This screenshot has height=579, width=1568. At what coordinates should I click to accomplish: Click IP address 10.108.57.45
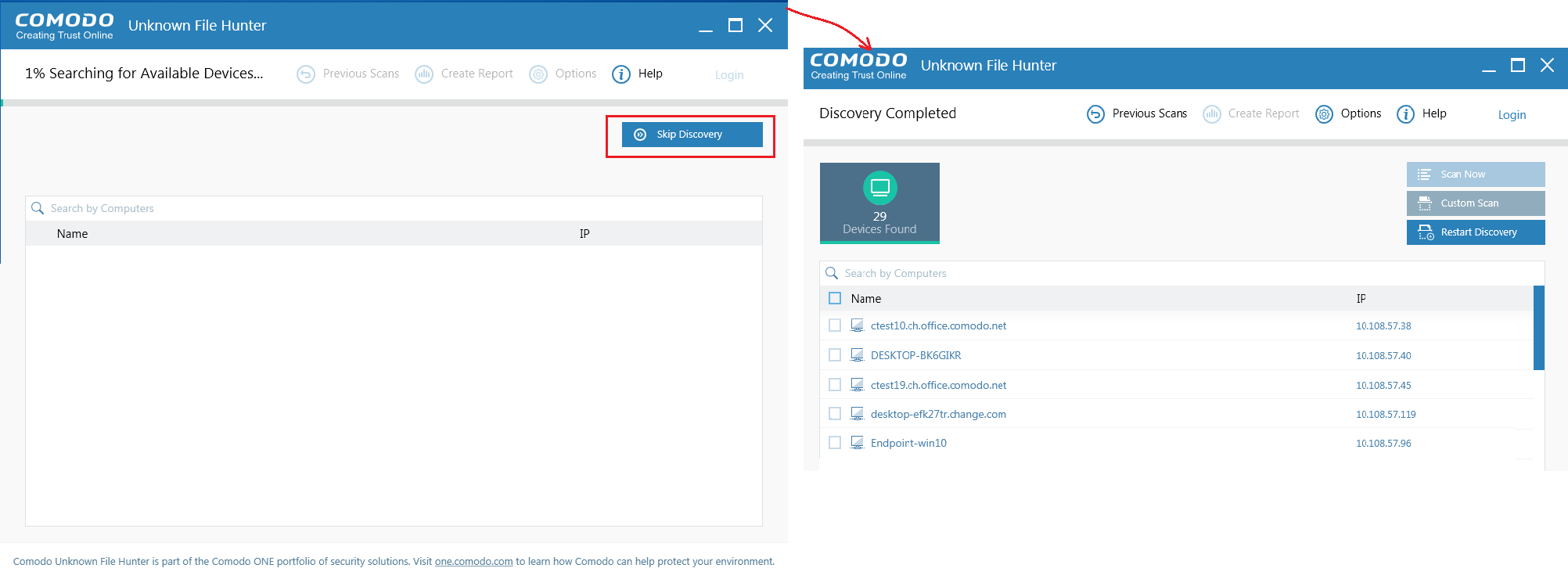click(1383, 386)
